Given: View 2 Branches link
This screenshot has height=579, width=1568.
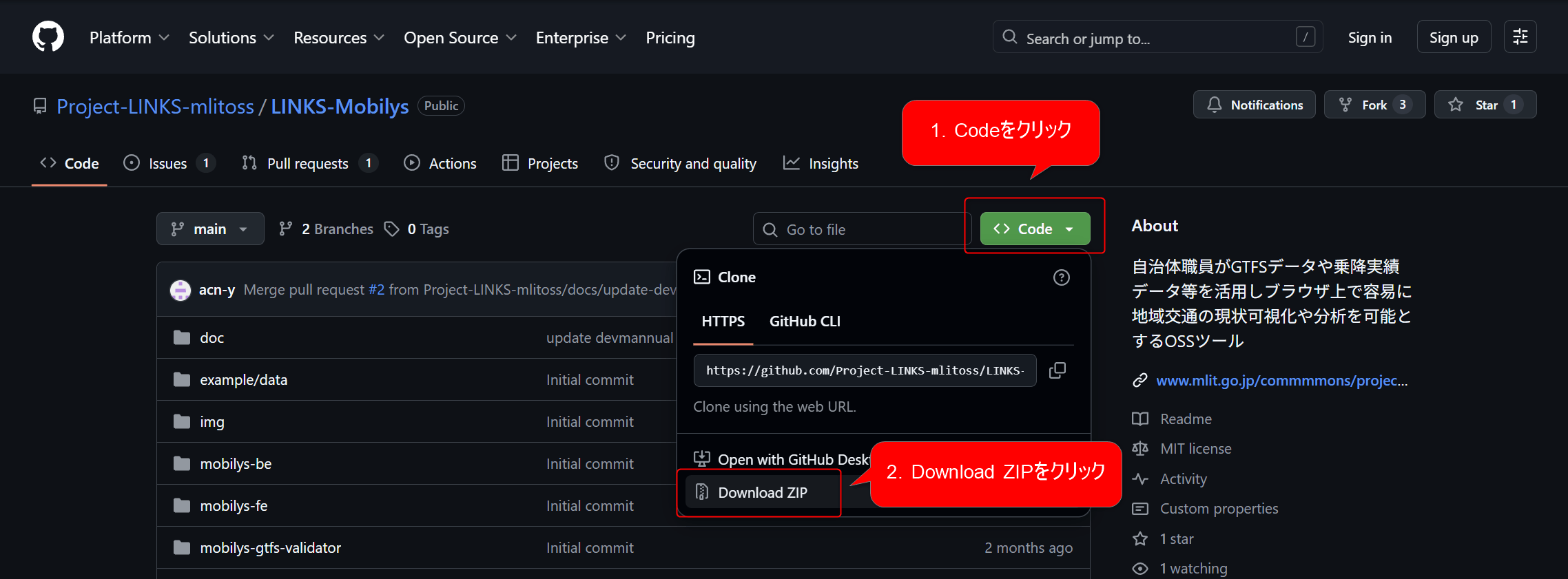Looking at the screenshot, I should pyautogui.click(x=326, y=229).
